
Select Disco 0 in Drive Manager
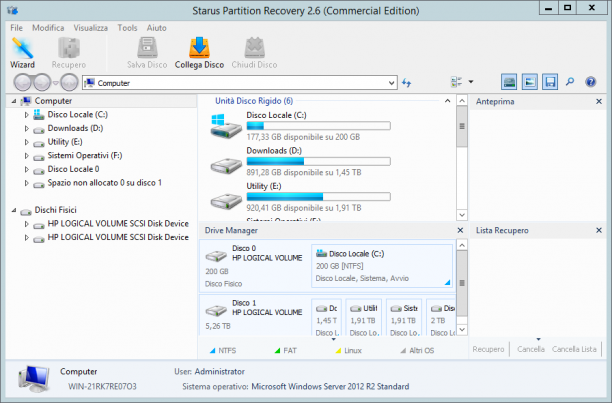click(254, 266)
